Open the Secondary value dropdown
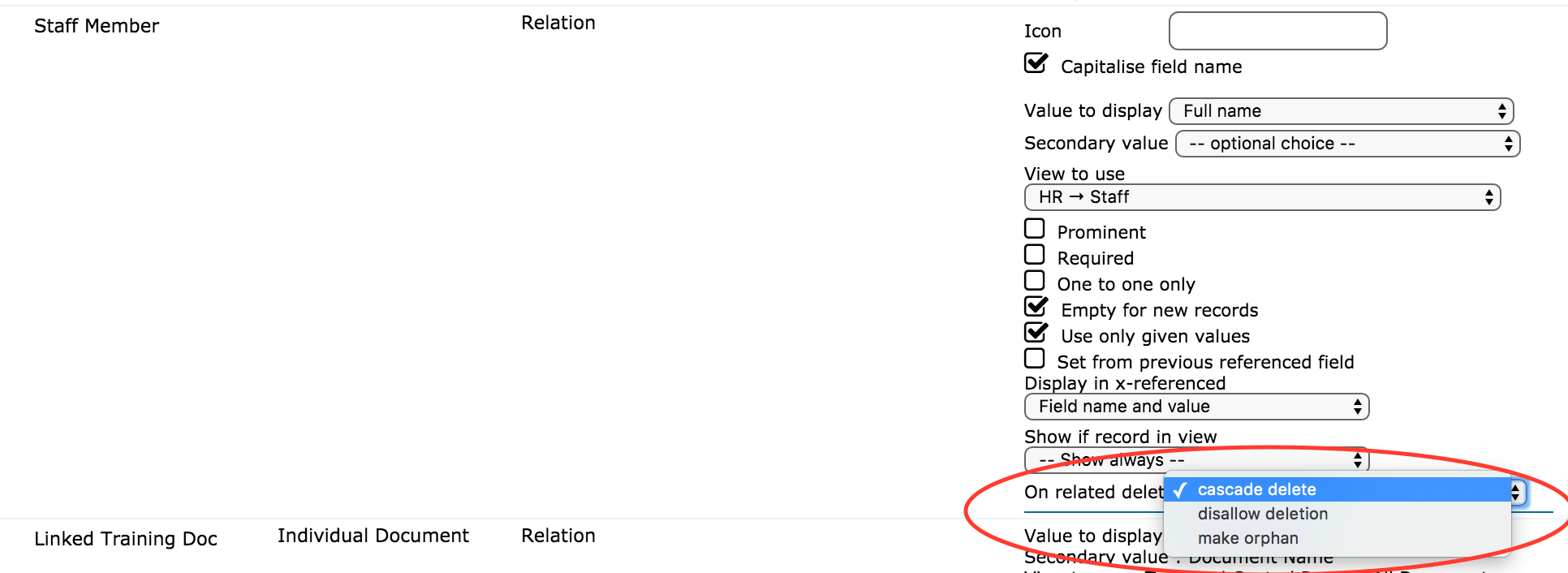1568x573 pixels. [x=1346, y=144]
